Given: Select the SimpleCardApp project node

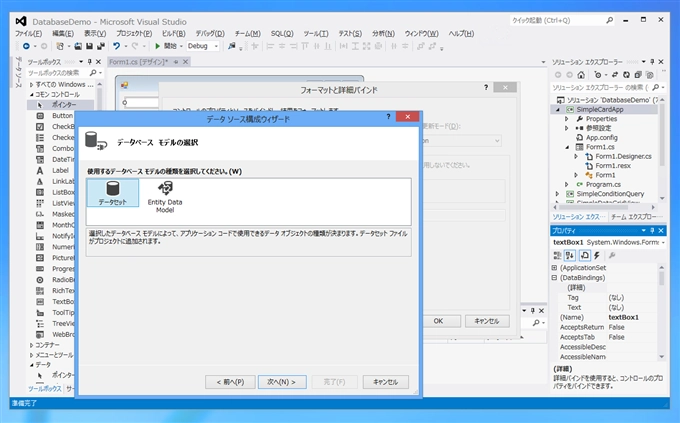Looking at the screenshot, I should point(600,109).
